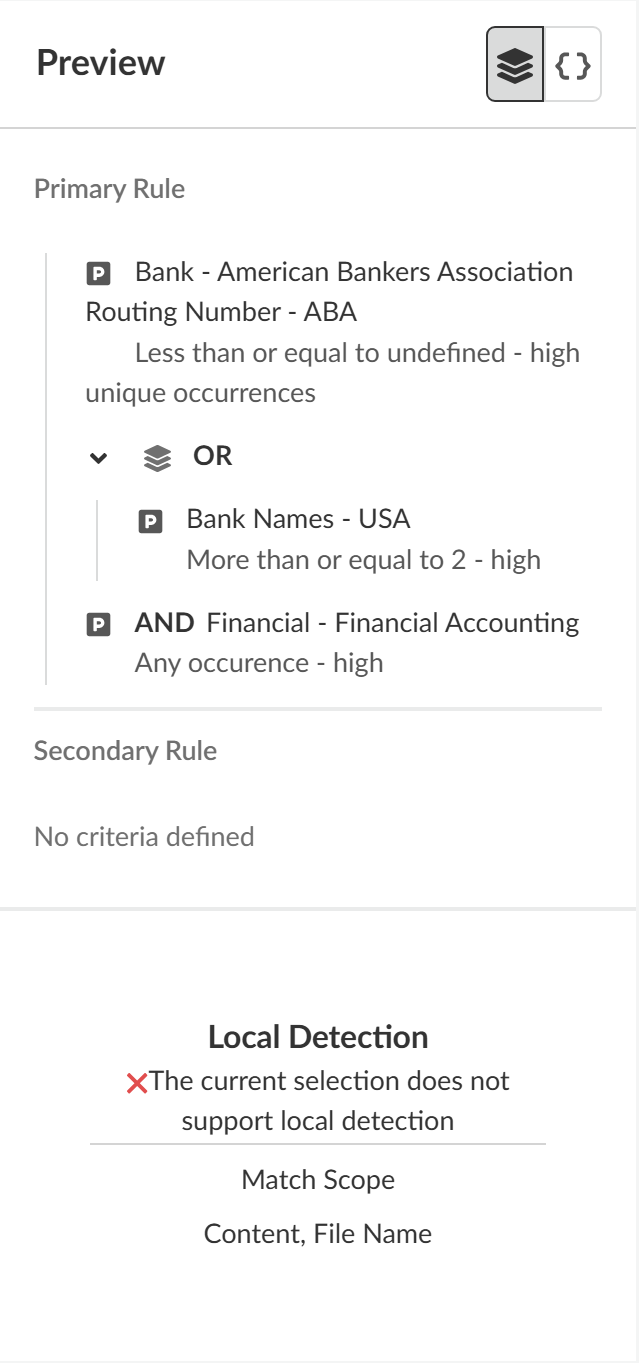This screenshot has width=639, height=1363.
Task: Click the Primary Rule heading
Action: coord(109,189)
